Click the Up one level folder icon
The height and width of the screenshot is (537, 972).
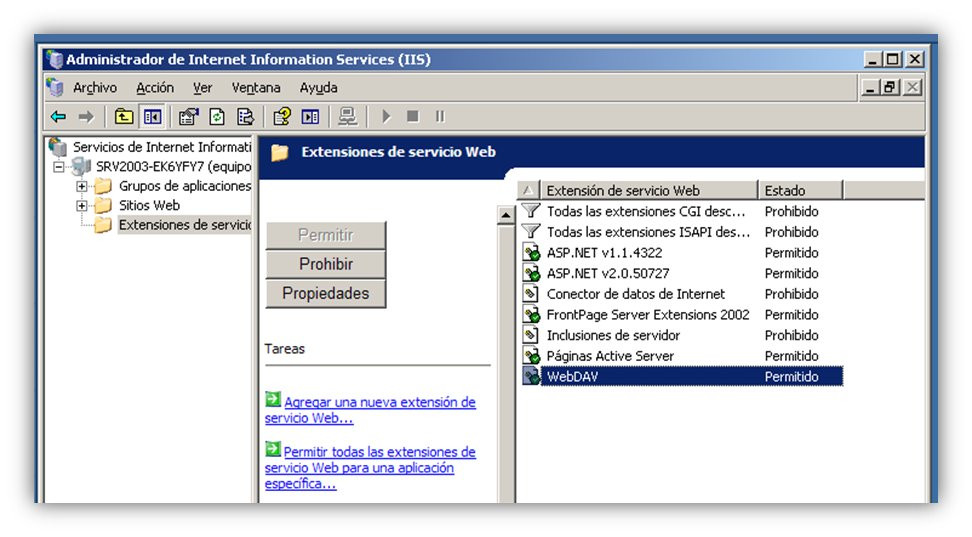point(124,117)
